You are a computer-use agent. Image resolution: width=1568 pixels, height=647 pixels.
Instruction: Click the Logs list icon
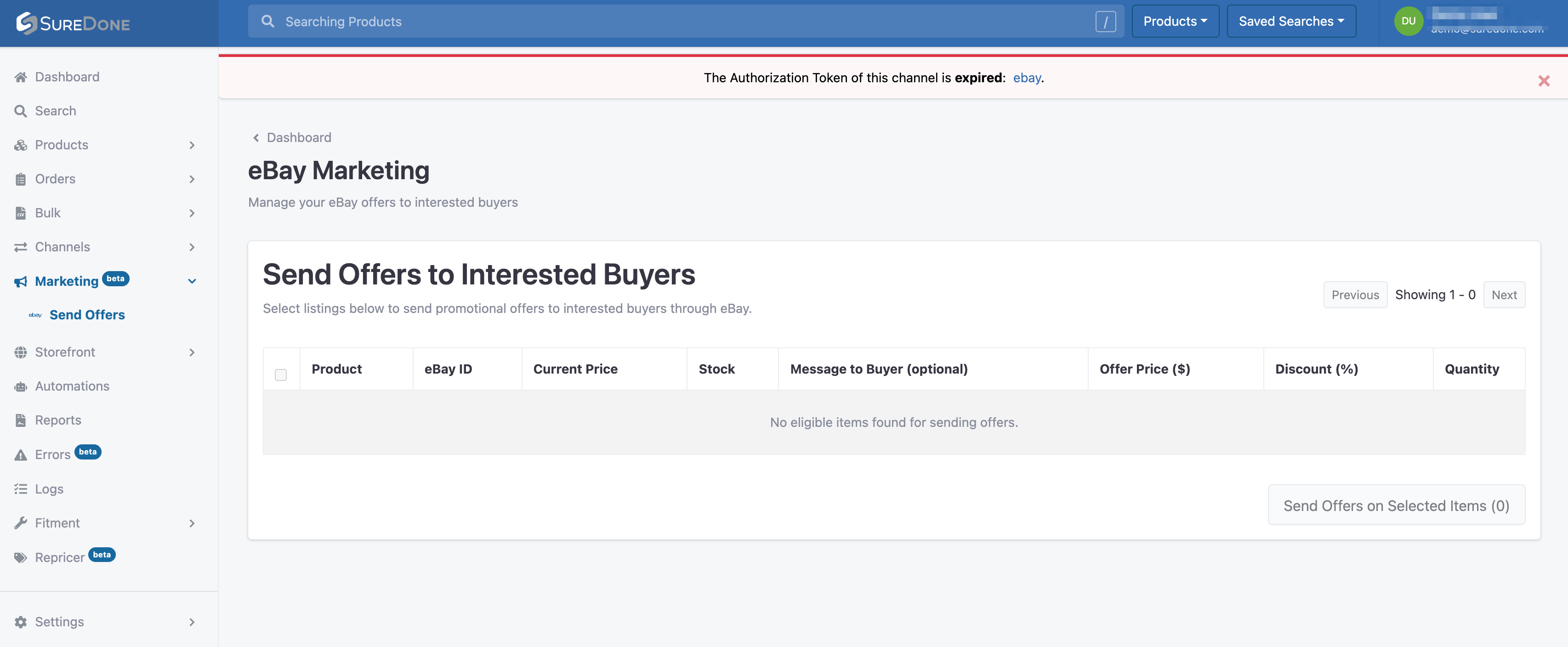click(21, 489)
